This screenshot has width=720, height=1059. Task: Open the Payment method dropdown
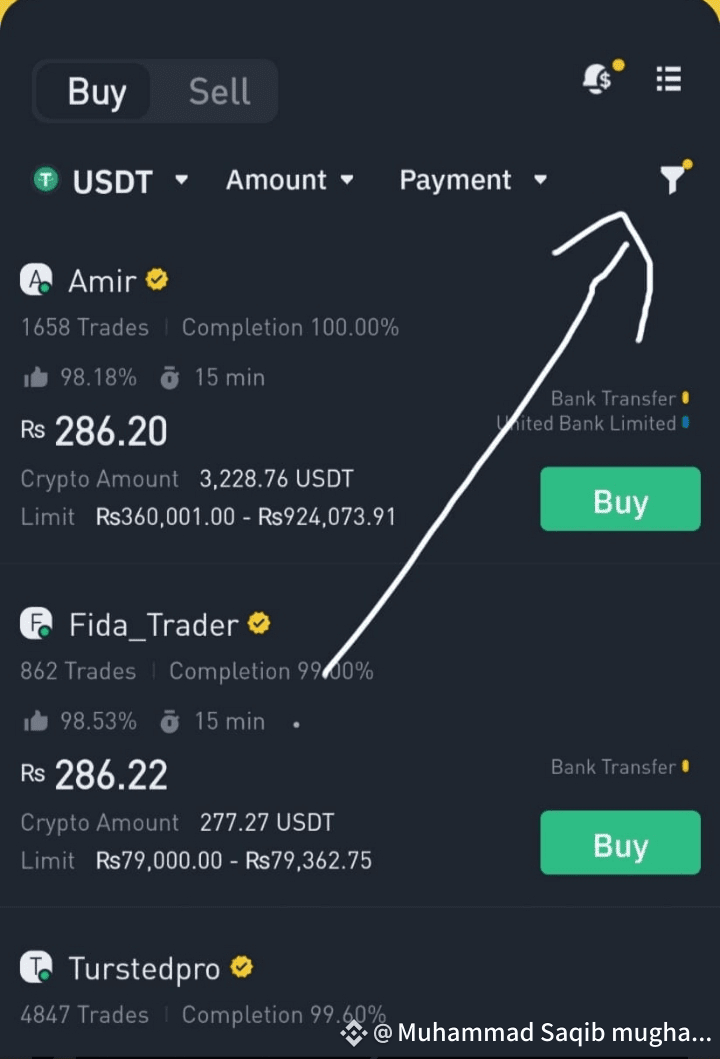point(473,180)
